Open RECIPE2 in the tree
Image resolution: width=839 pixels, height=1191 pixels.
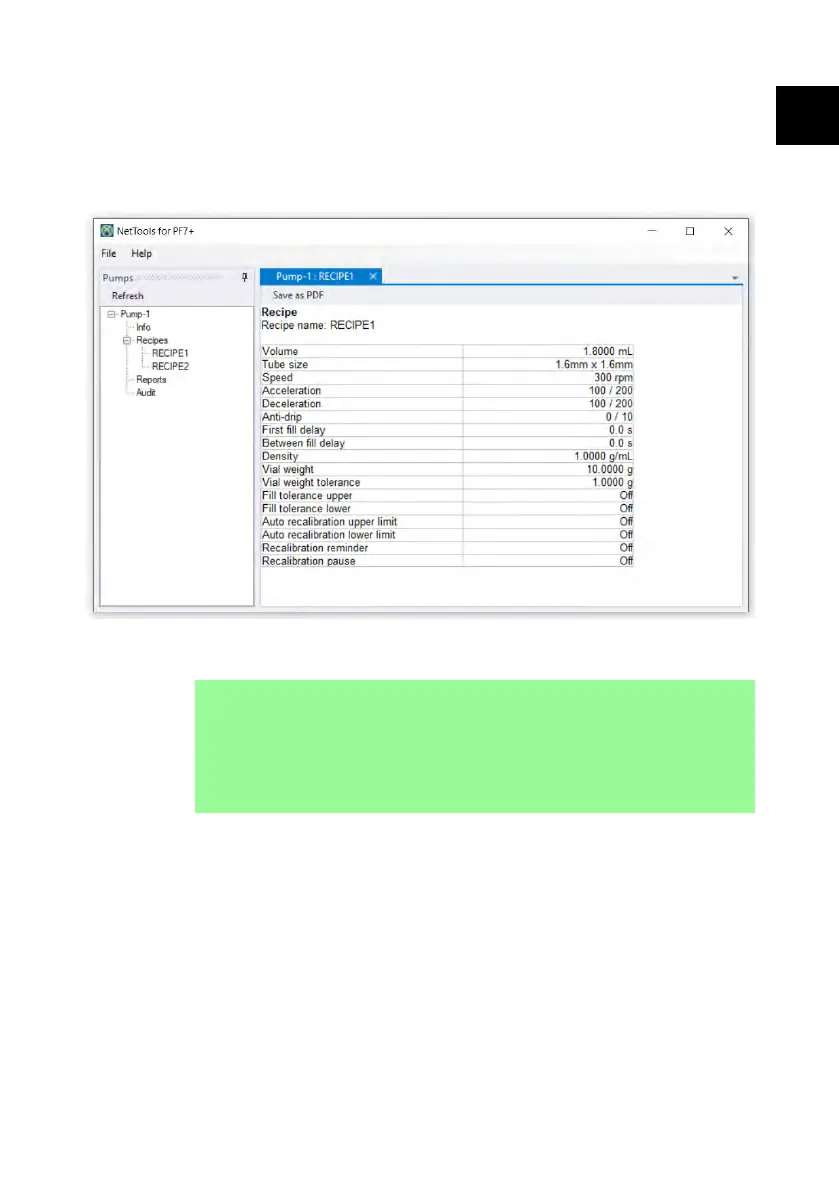click(x=170, y=366)
